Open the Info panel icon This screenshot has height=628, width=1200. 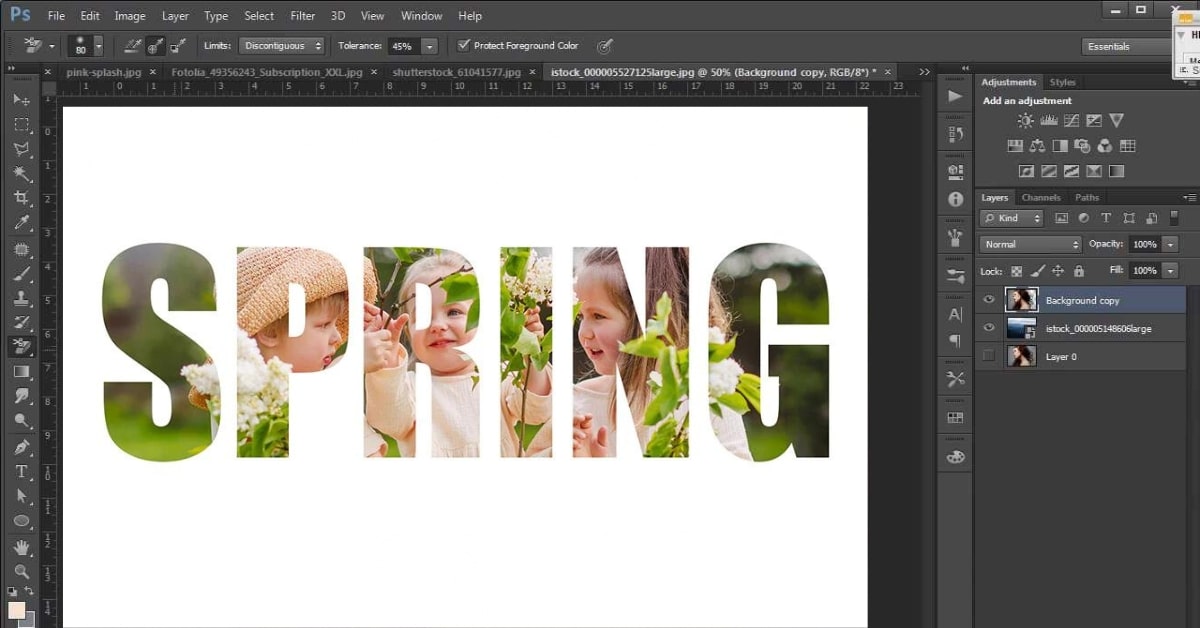click(x=955, y=199)
